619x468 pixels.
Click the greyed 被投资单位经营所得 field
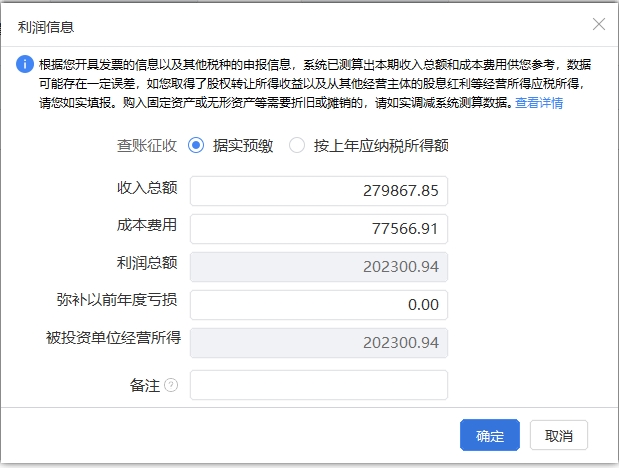point(319,342)
